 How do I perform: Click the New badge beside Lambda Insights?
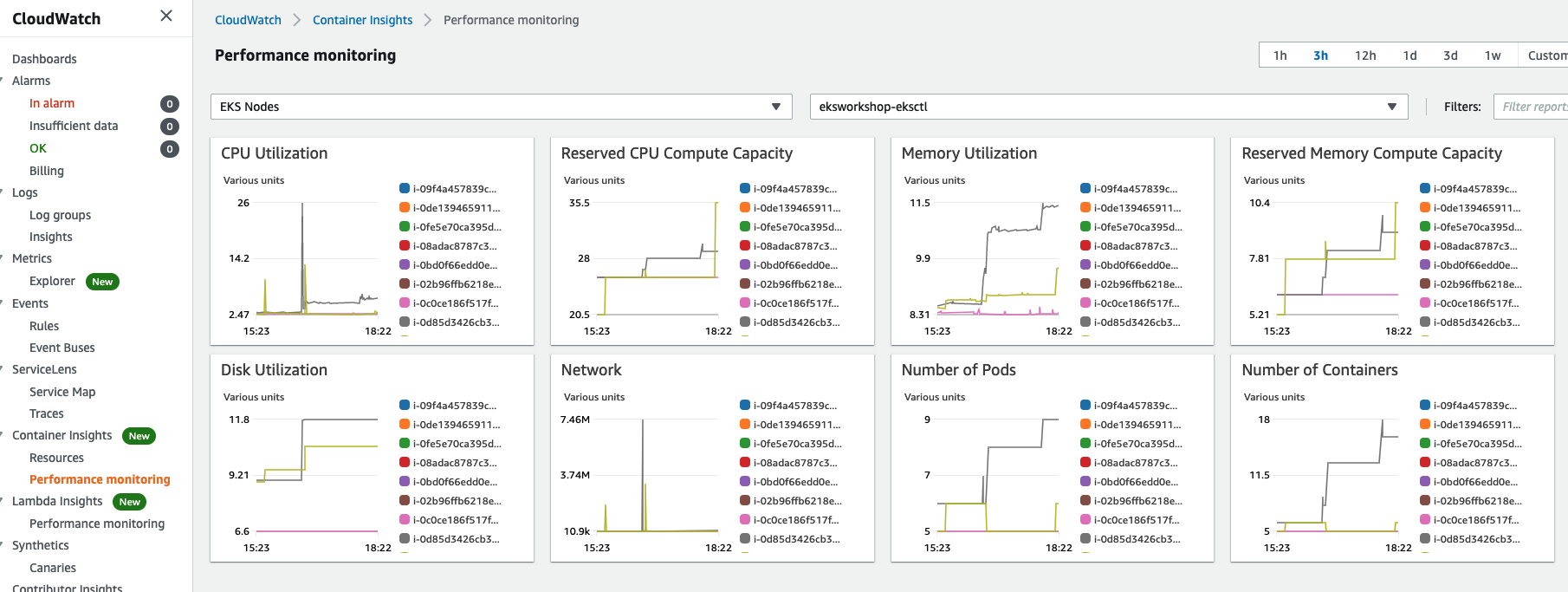130,502
